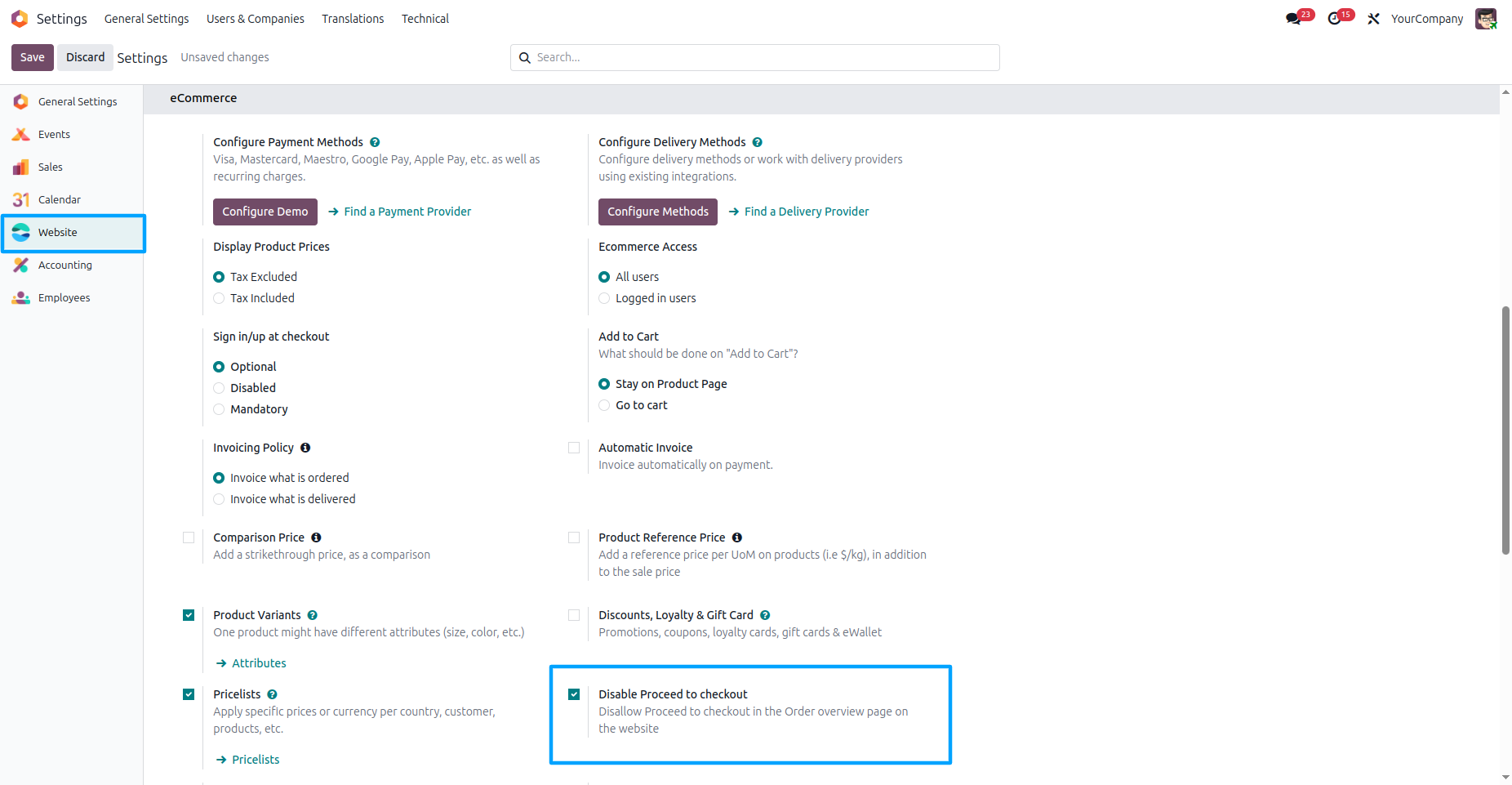
Task: Click the Website sidebar icon
Action: [x=20, y=232]
